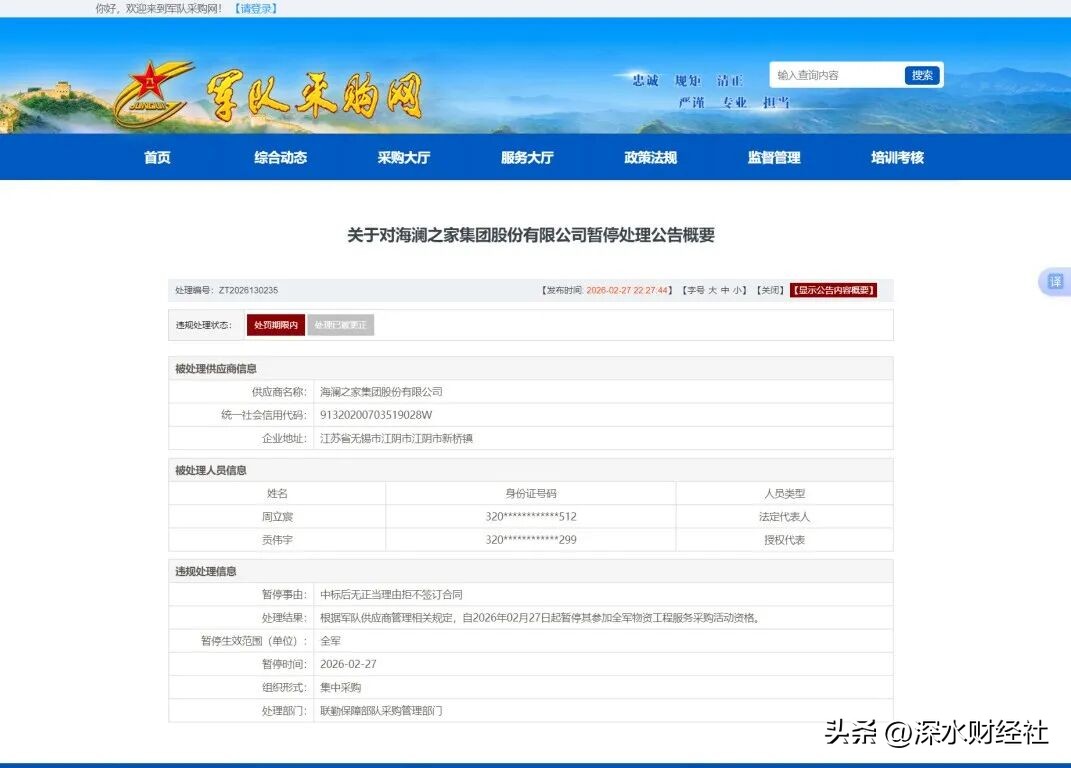Open the translate widget on right edge
Screen dimensions: 1071x768
click(x=1055, y=282)
